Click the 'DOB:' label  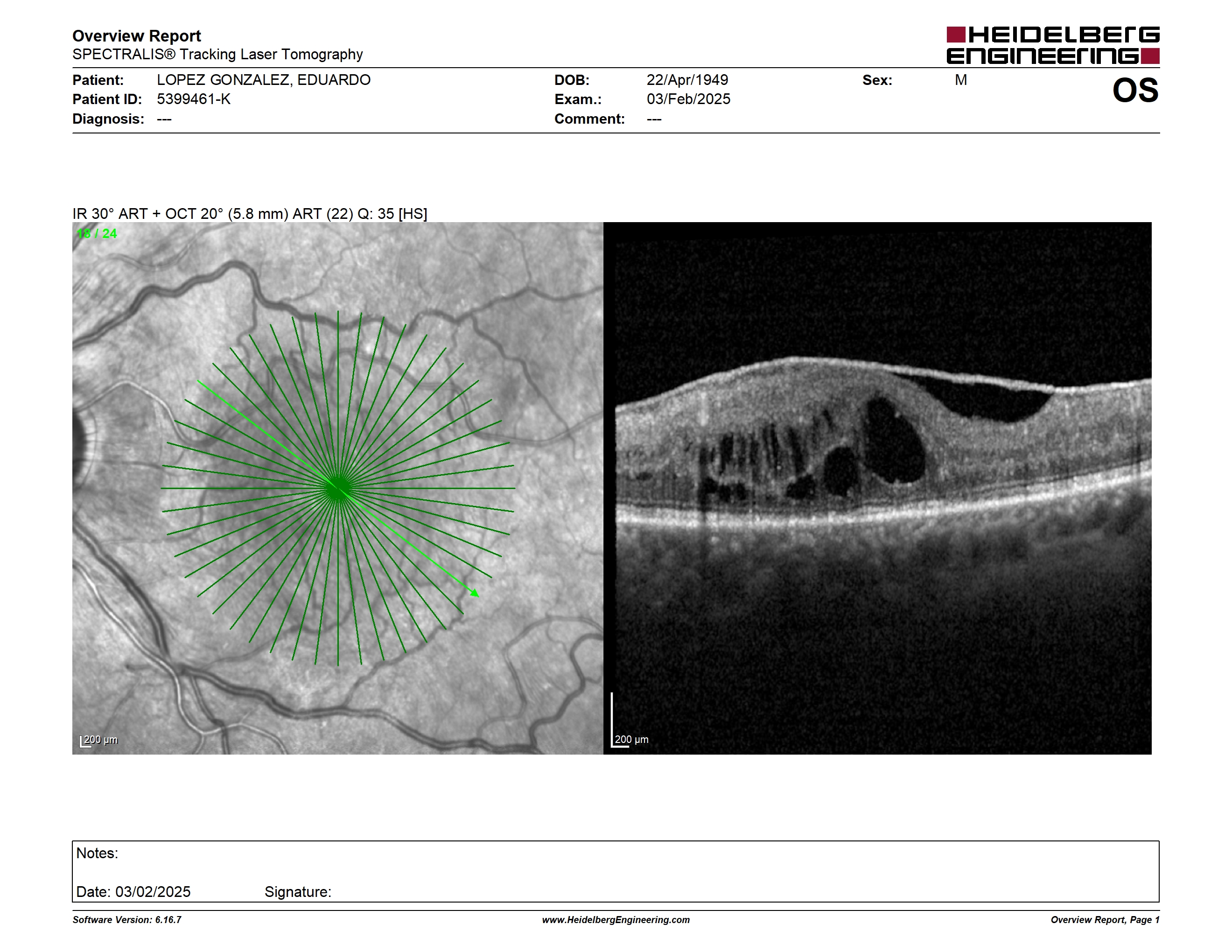(x=572, y=80)
